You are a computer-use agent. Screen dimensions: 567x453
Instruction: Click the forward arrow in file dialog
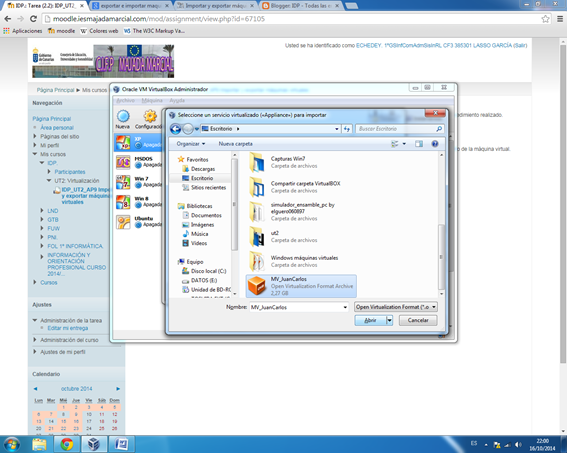(x=187, y=129)
